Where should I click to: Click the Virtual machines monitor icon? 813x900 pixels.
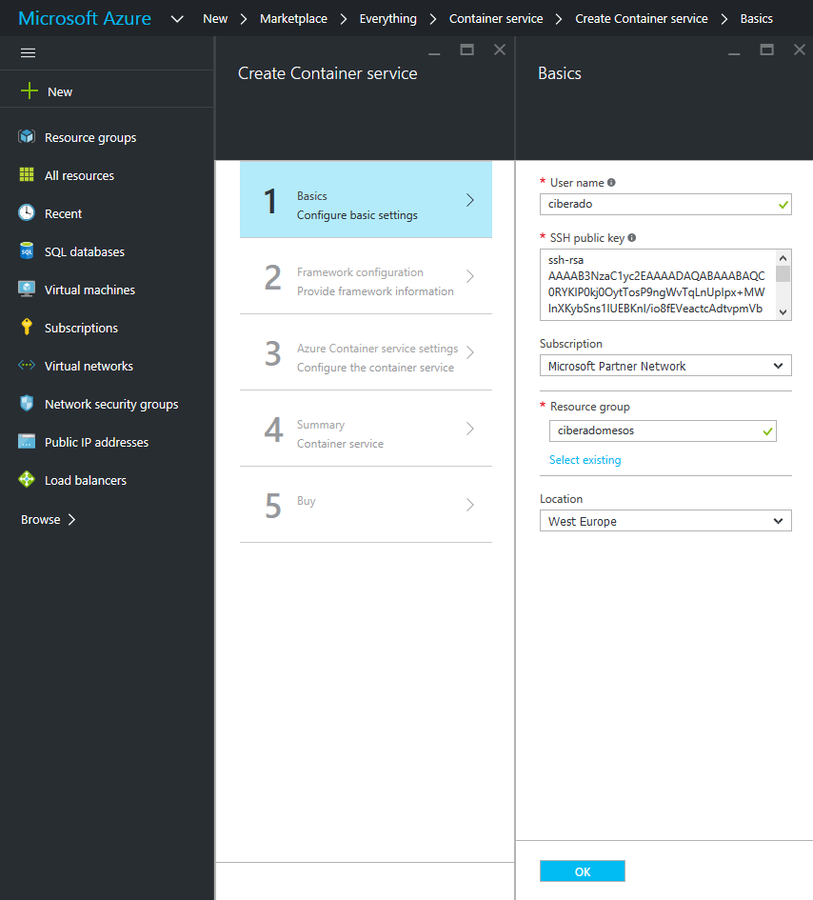tap(26, 289)
